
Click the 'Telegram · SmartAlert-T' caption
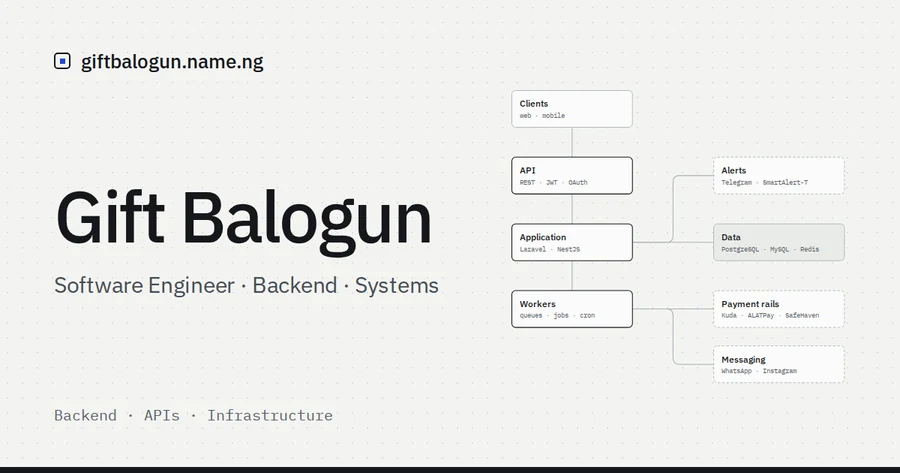tap(765, 183)
